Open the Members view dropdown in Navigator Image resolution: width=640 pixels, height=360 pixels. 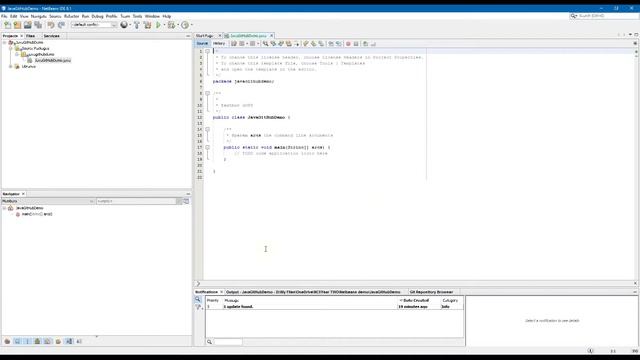[x=48, y=201]
